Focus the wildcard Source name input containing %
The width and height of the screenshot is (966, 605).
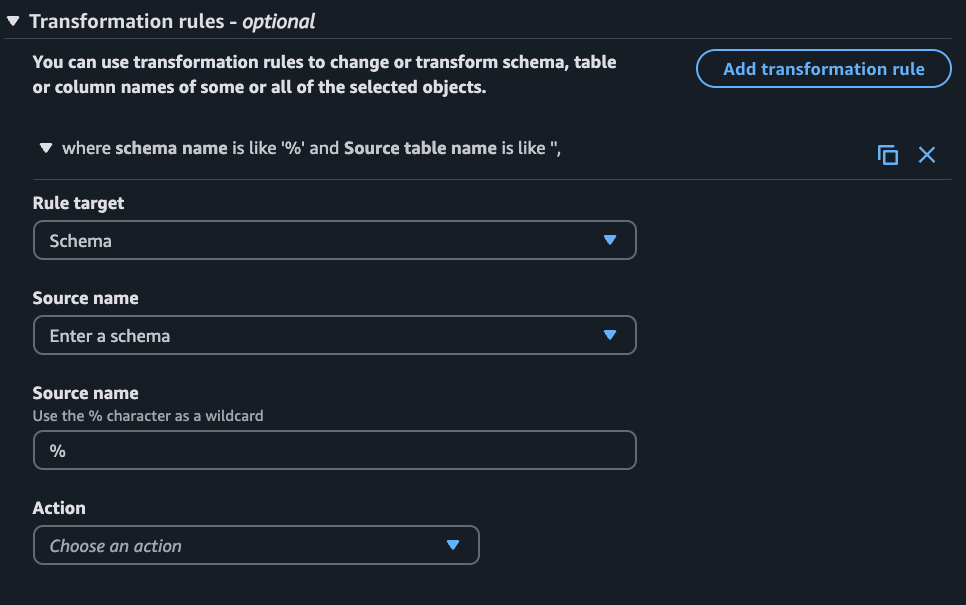[x=334, y=451]
